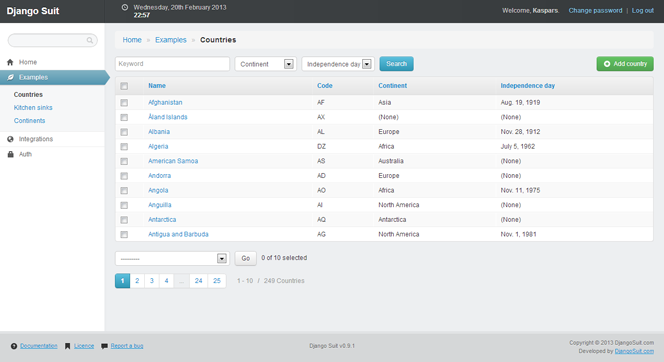Open the Kitchen sinks submenu item

coord(33,108)
